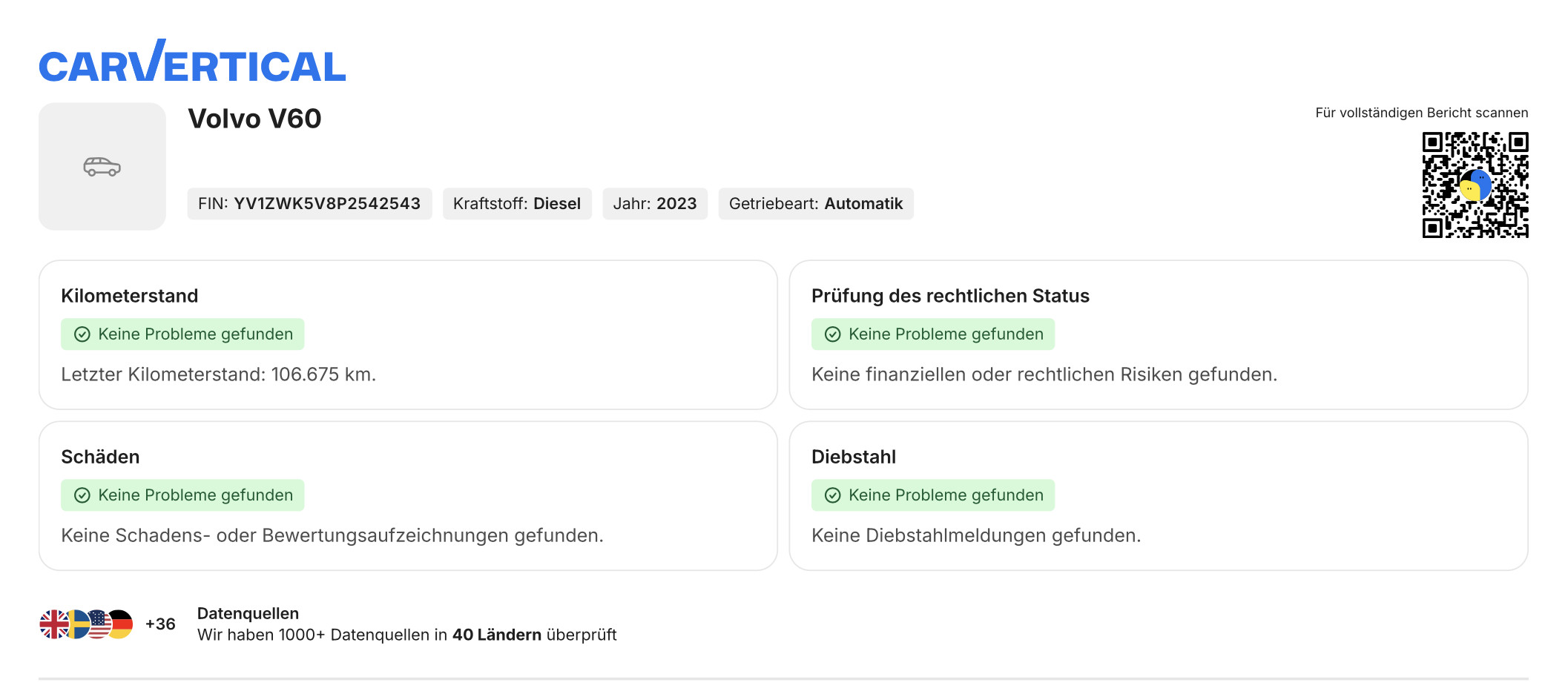The image size is (1568, 697).
Task: Click the carVertical logo
Action: (x=192, y=62)
